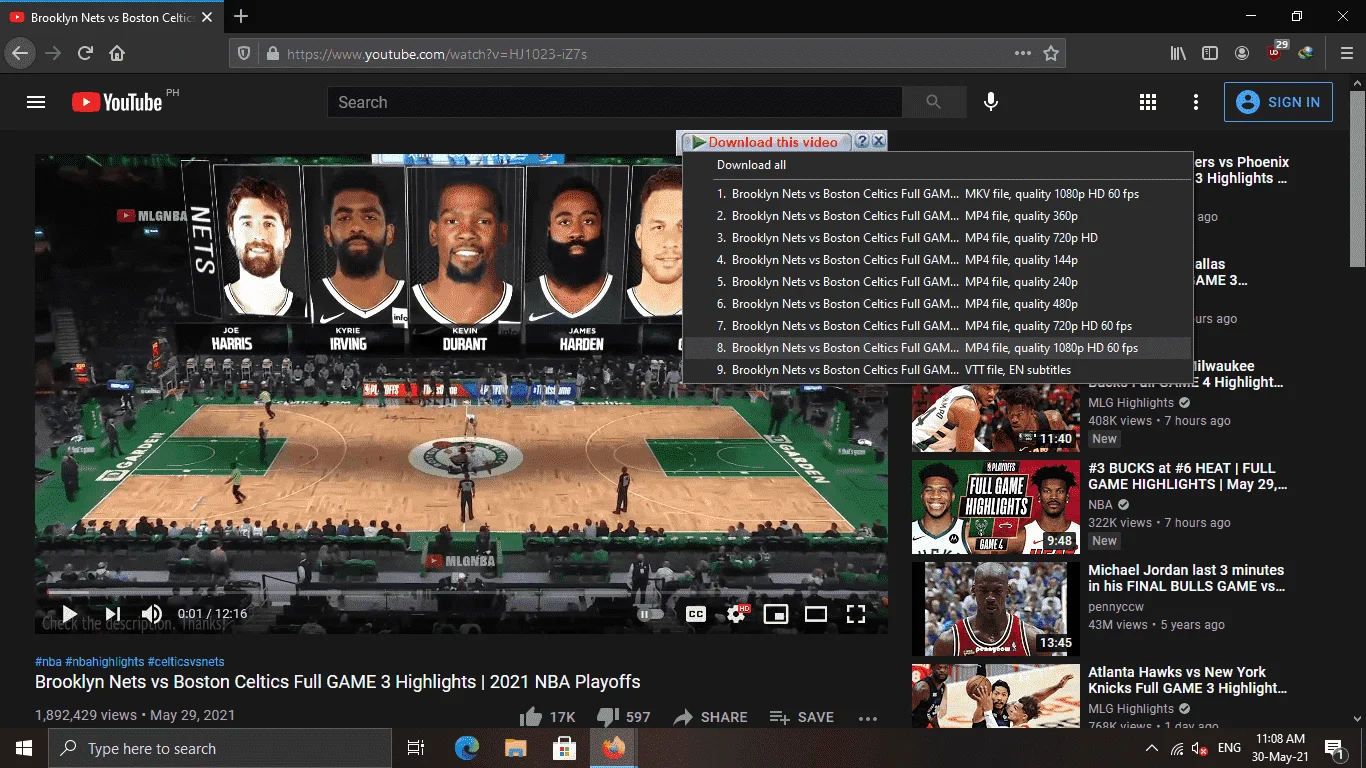The height and width of the screenshot is (768, 1366).
Task: Open more actions menu below the video
Action: (x=867, y=718)
